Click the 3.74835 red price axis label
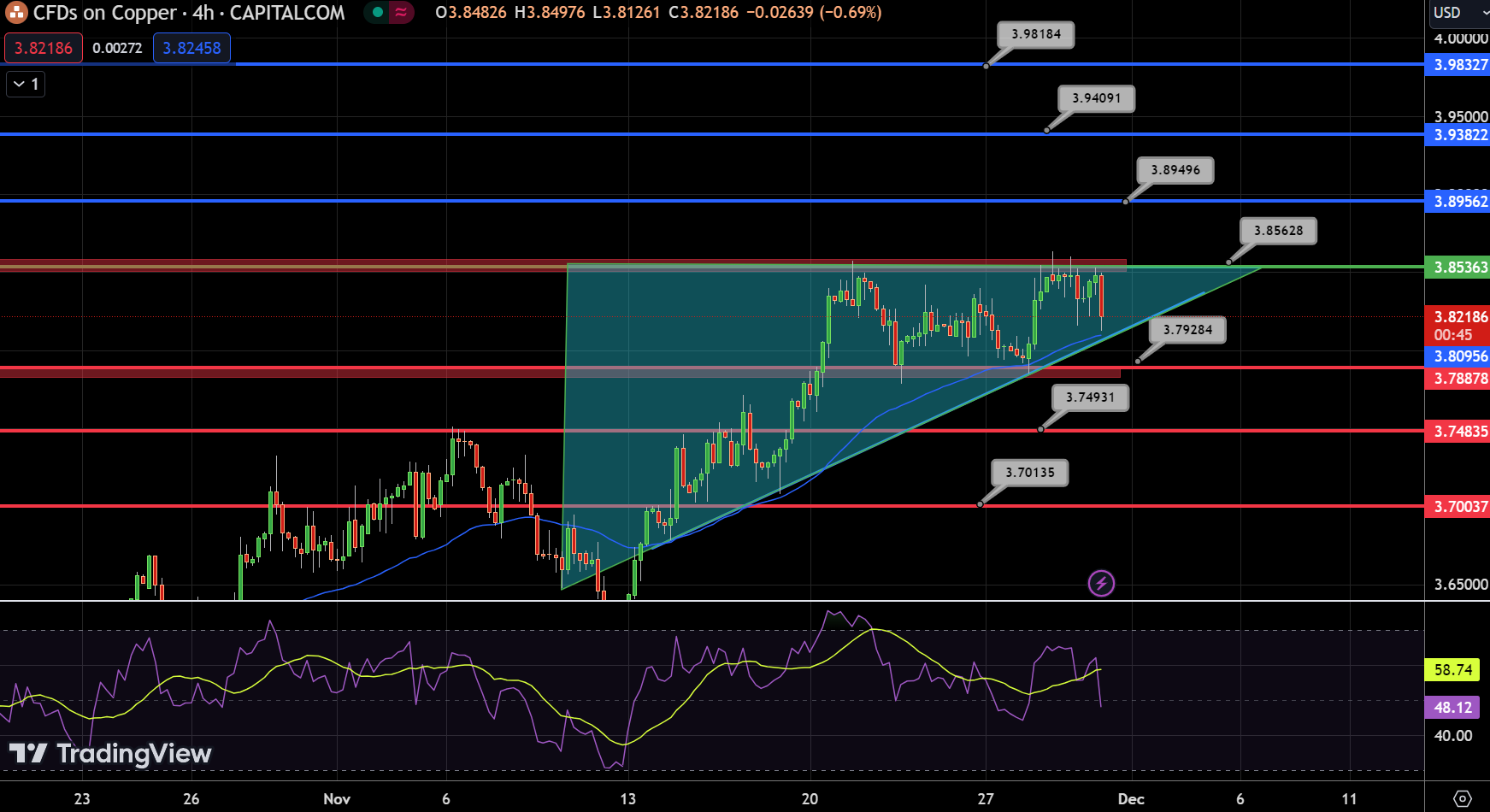 click(x=1458, y=432)
